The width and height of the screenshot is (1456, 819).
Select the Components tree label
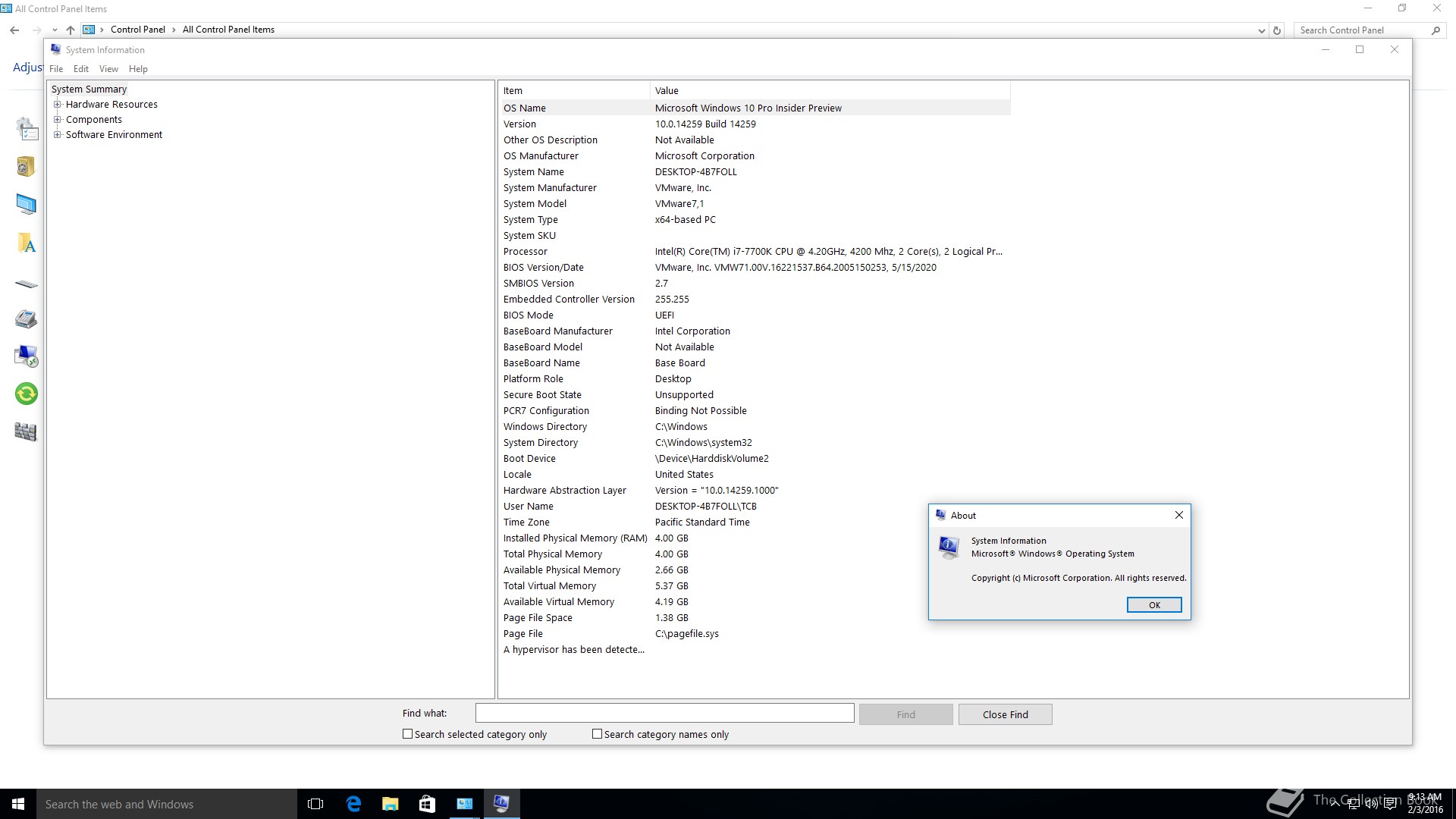tap(94, 120)
